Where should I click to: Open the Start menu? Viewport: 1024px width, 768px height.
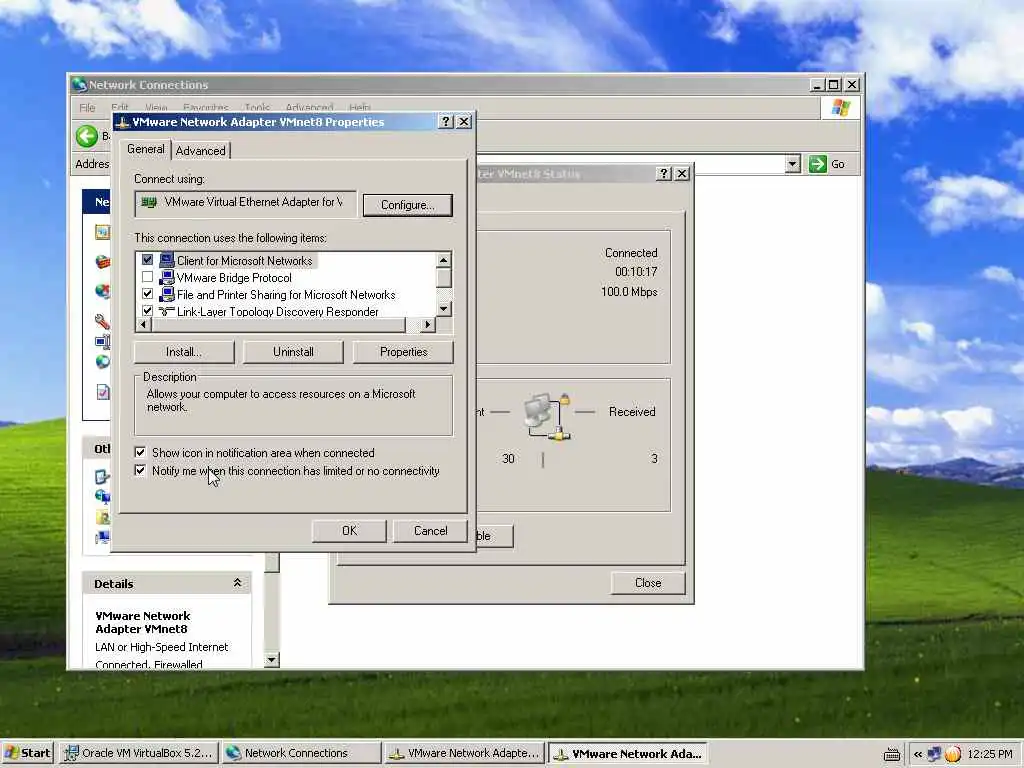(27, 753)
